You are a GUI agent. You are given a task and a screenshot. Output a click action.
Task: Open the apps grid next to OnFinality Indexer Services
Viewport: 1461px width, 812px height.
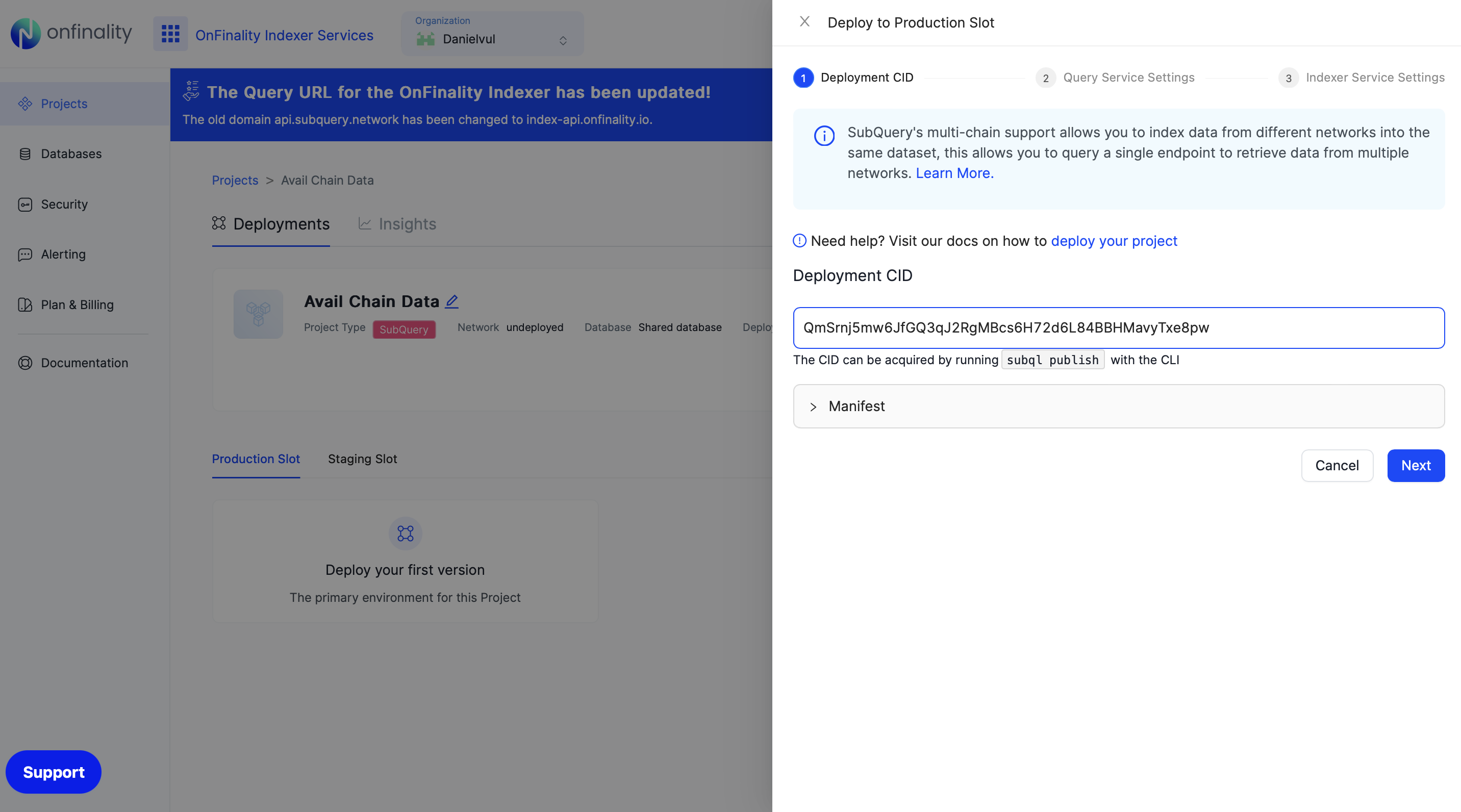170,34
